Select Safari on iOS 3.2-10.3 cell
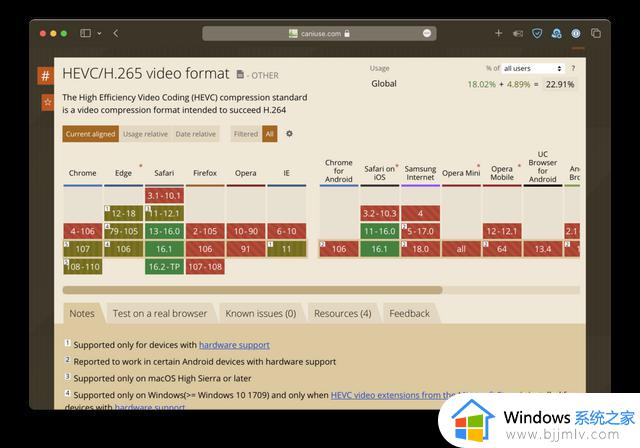The image size is (640, 448). pyautogui.click(x=380, y=213)
